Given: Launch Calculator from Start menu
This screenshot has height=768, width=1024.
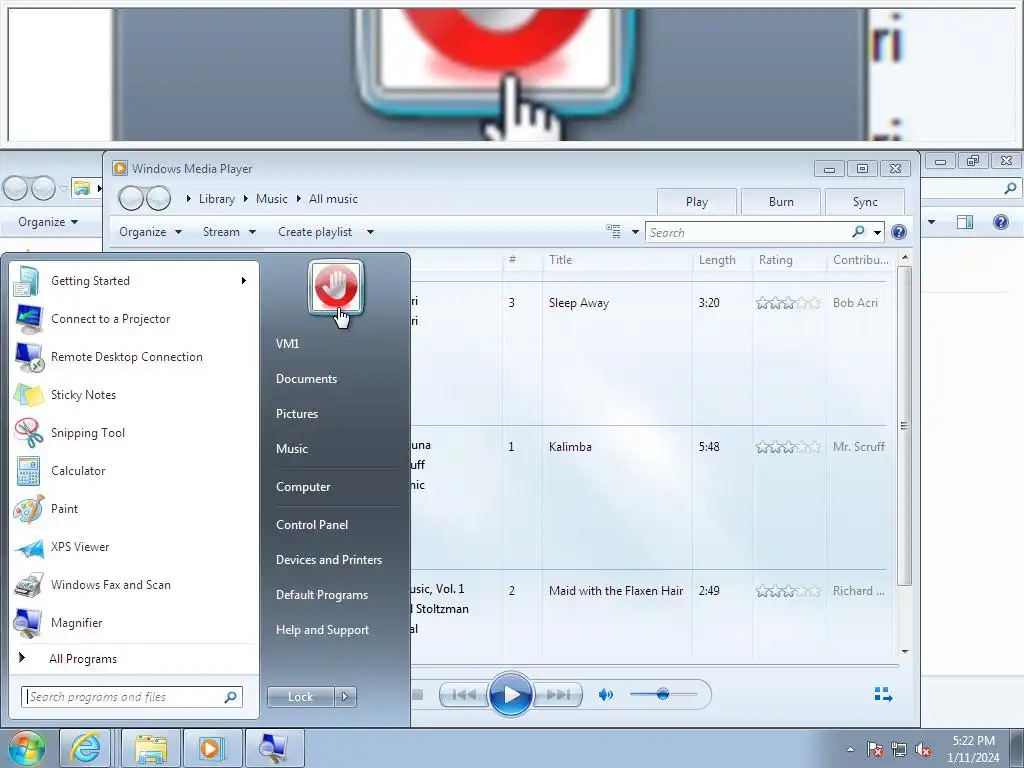Looking at the screenshot, I should pos(134,471).
